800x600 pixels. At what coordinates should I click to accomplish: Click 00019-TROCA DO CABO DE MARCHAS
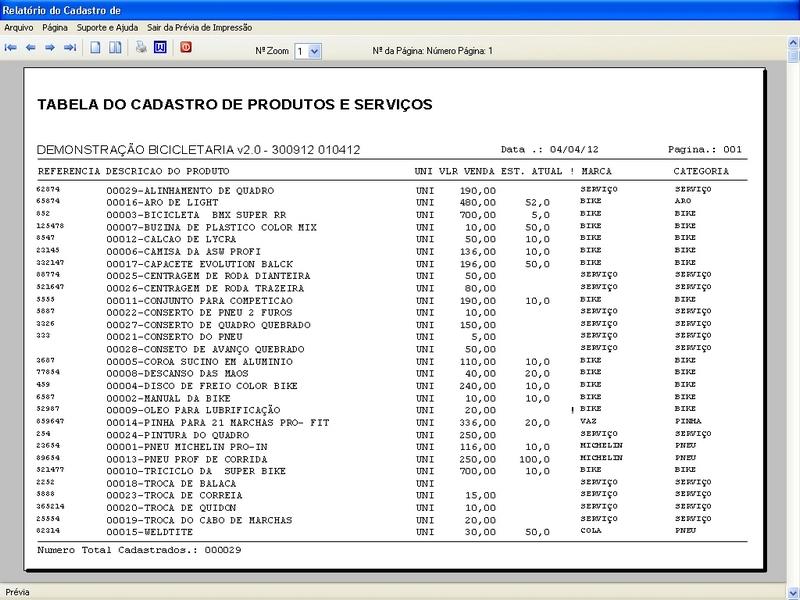click(x=199, y=520)
